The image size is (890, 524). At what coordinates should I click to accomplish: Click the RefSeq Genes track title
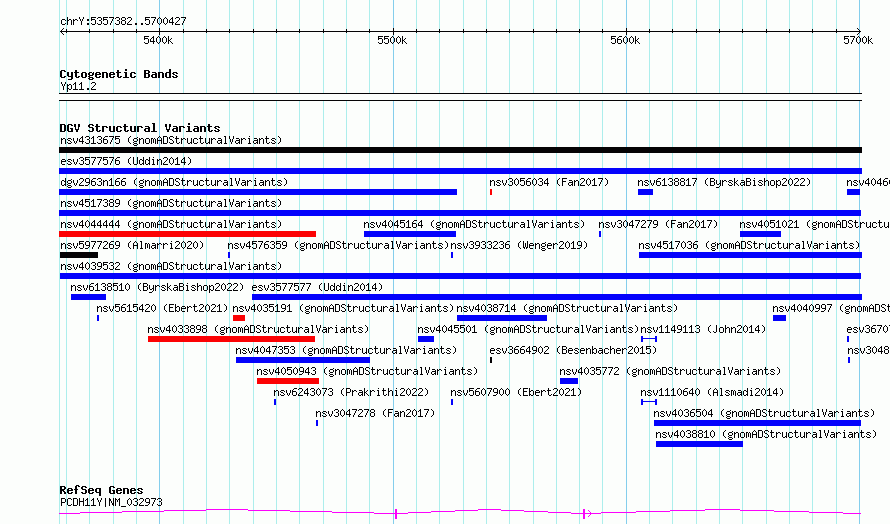(x=101, y=491)
